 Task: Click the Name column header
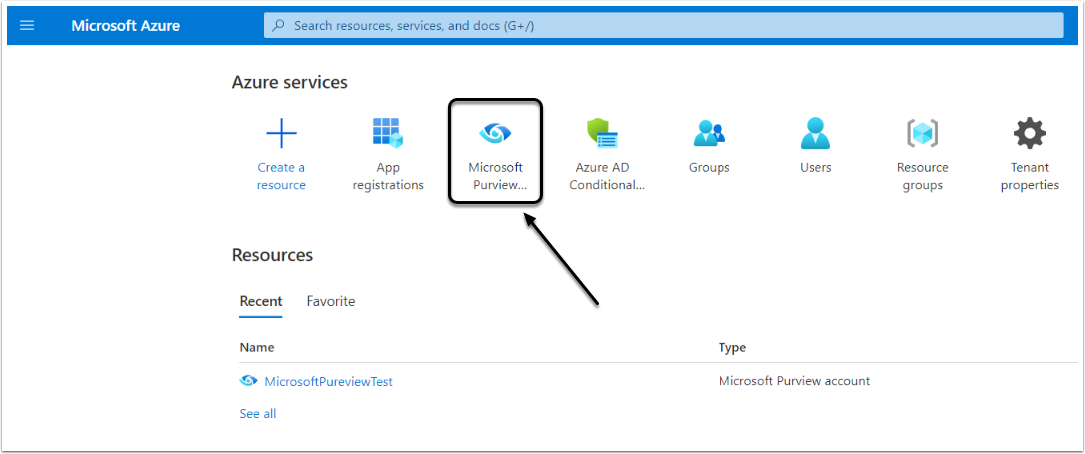pyautogui.click(x=257, y=347)
